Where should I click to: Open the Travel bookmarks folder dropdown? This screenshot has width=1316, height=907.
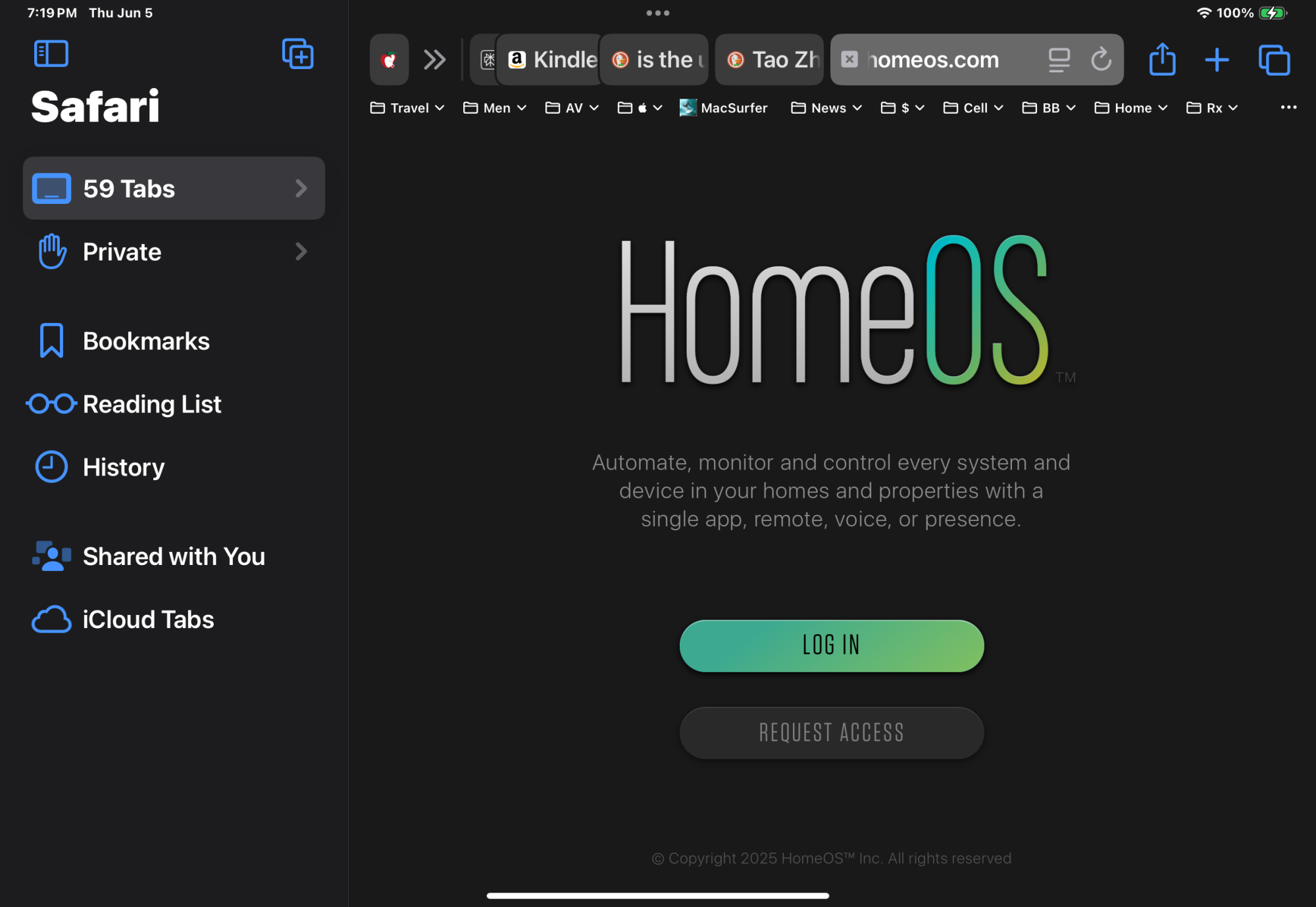pyautogui.click(x=407, y=108)
